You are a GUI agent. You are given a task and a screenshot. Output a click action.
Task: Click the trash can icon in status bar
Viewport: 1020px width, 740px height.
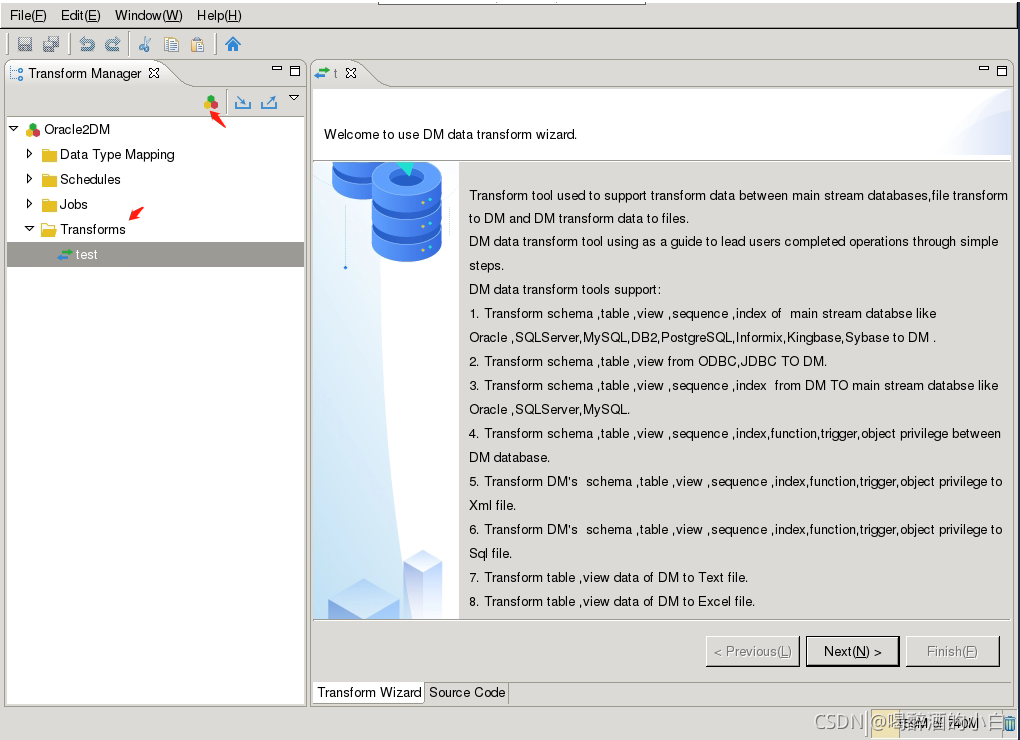(x=1010, y=723)
